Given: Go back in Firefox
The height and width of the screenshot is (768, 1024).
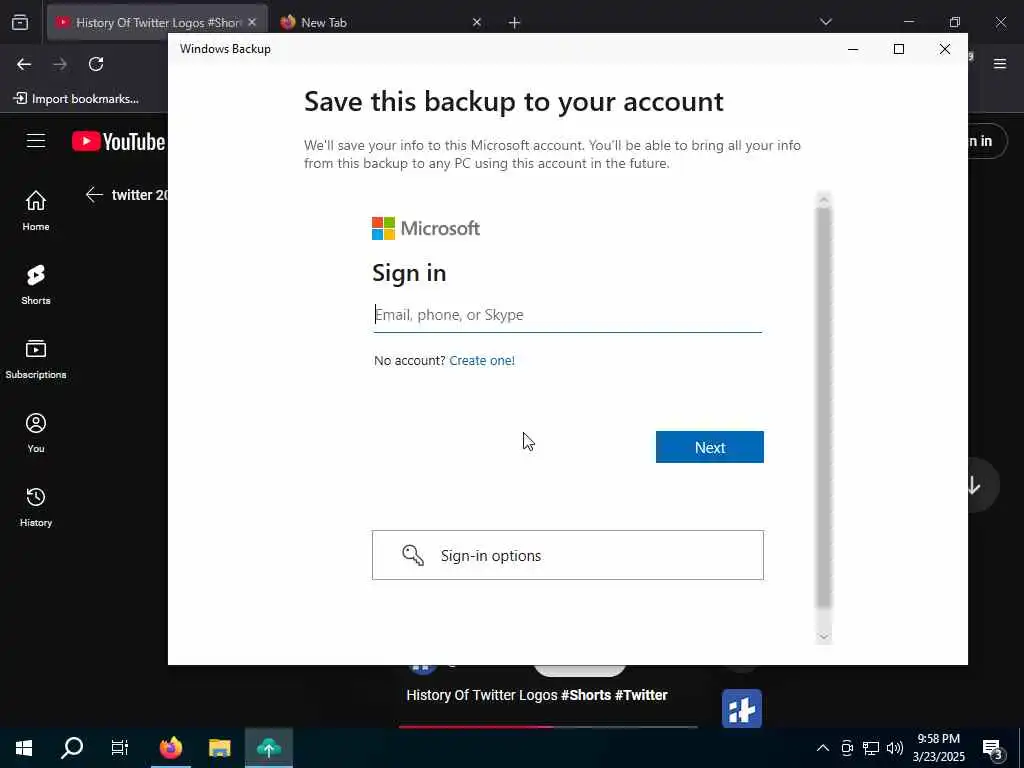Looking at the screenshot, I should (x=24, y=64).
